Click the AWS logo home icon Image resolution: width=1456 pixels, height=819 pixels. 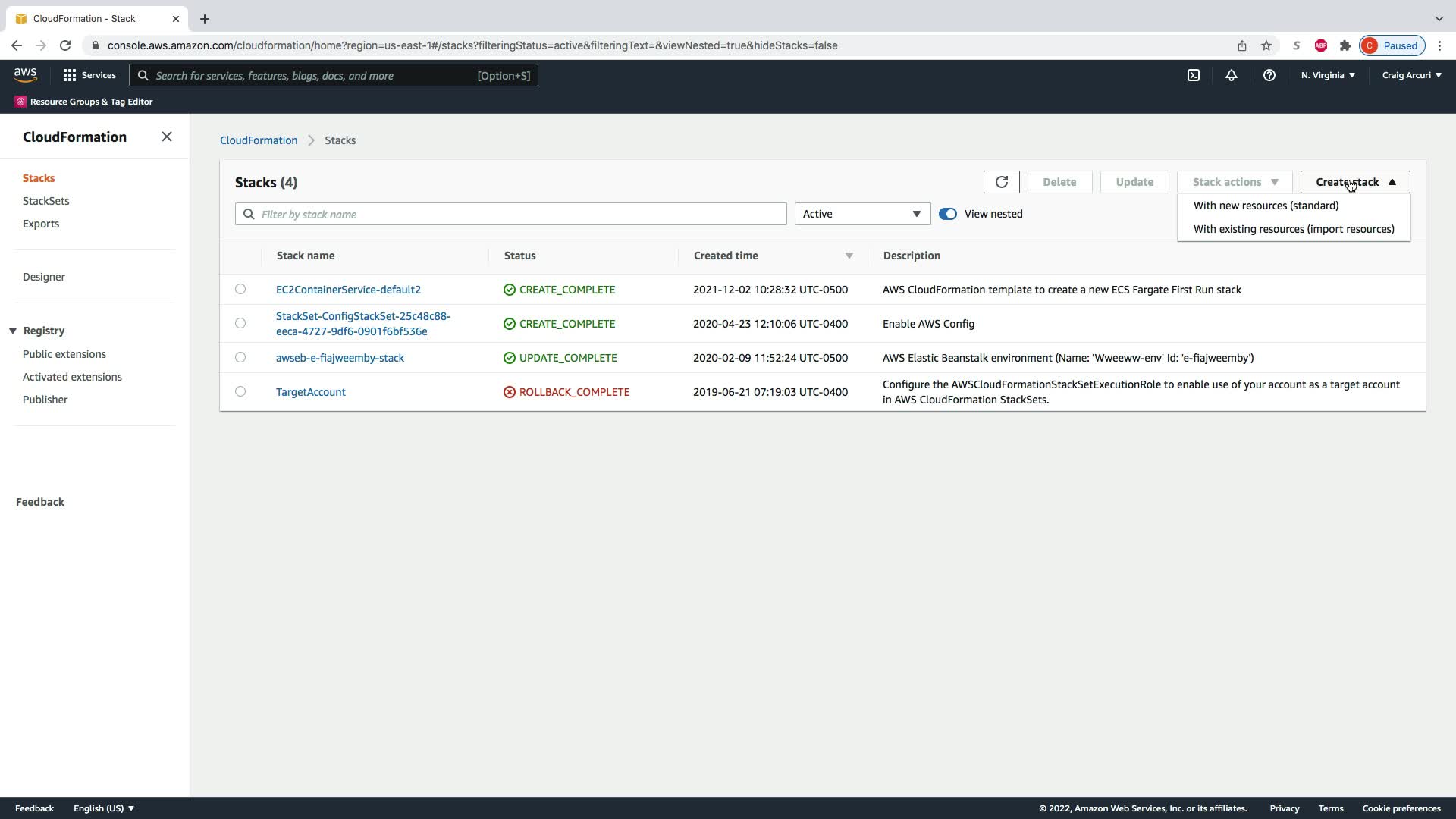pos(25,74)
